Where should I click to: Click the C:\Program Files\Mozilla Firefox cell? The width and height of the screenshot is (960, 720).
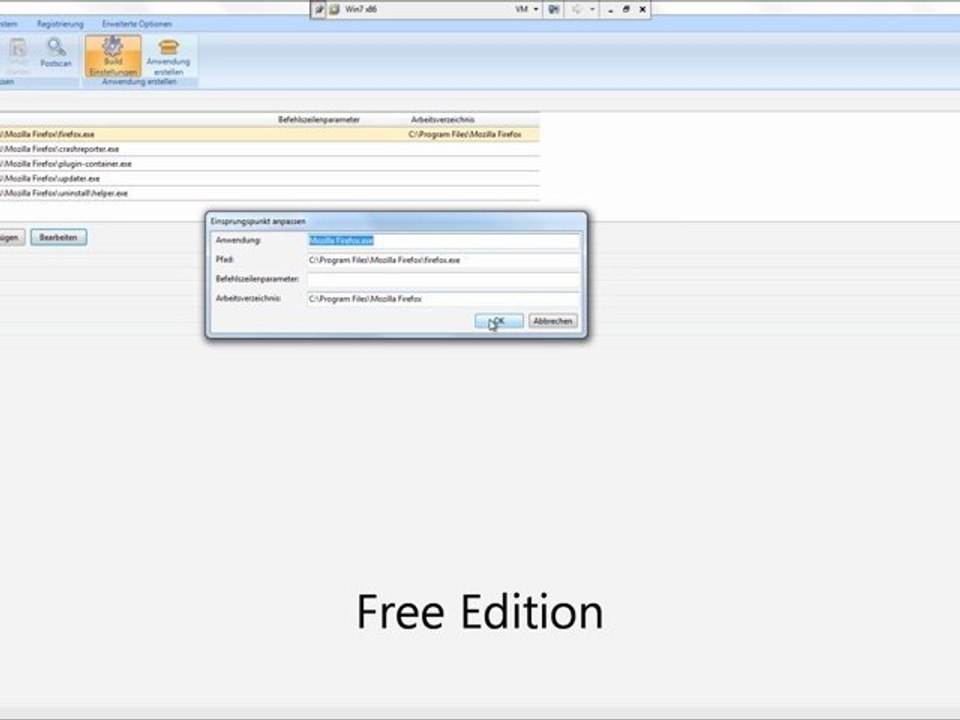pos(465,134)
